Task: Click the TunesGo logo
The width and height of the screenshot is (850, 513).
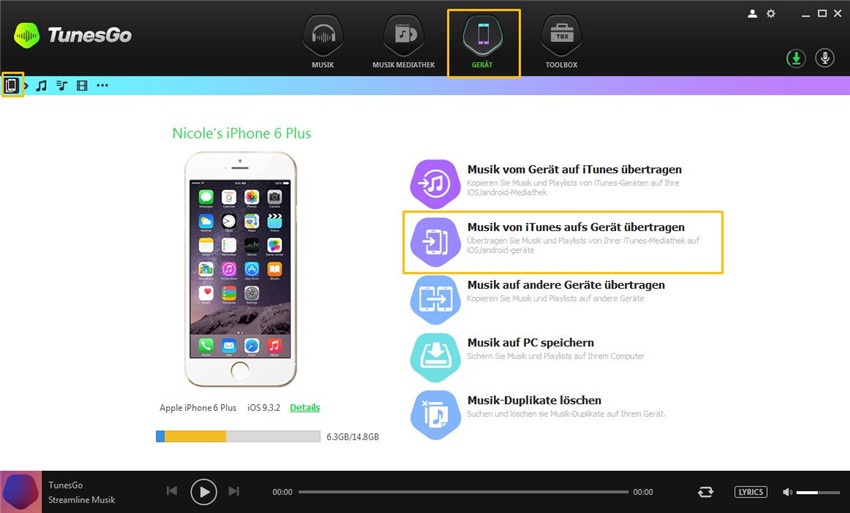Action: 73,35
